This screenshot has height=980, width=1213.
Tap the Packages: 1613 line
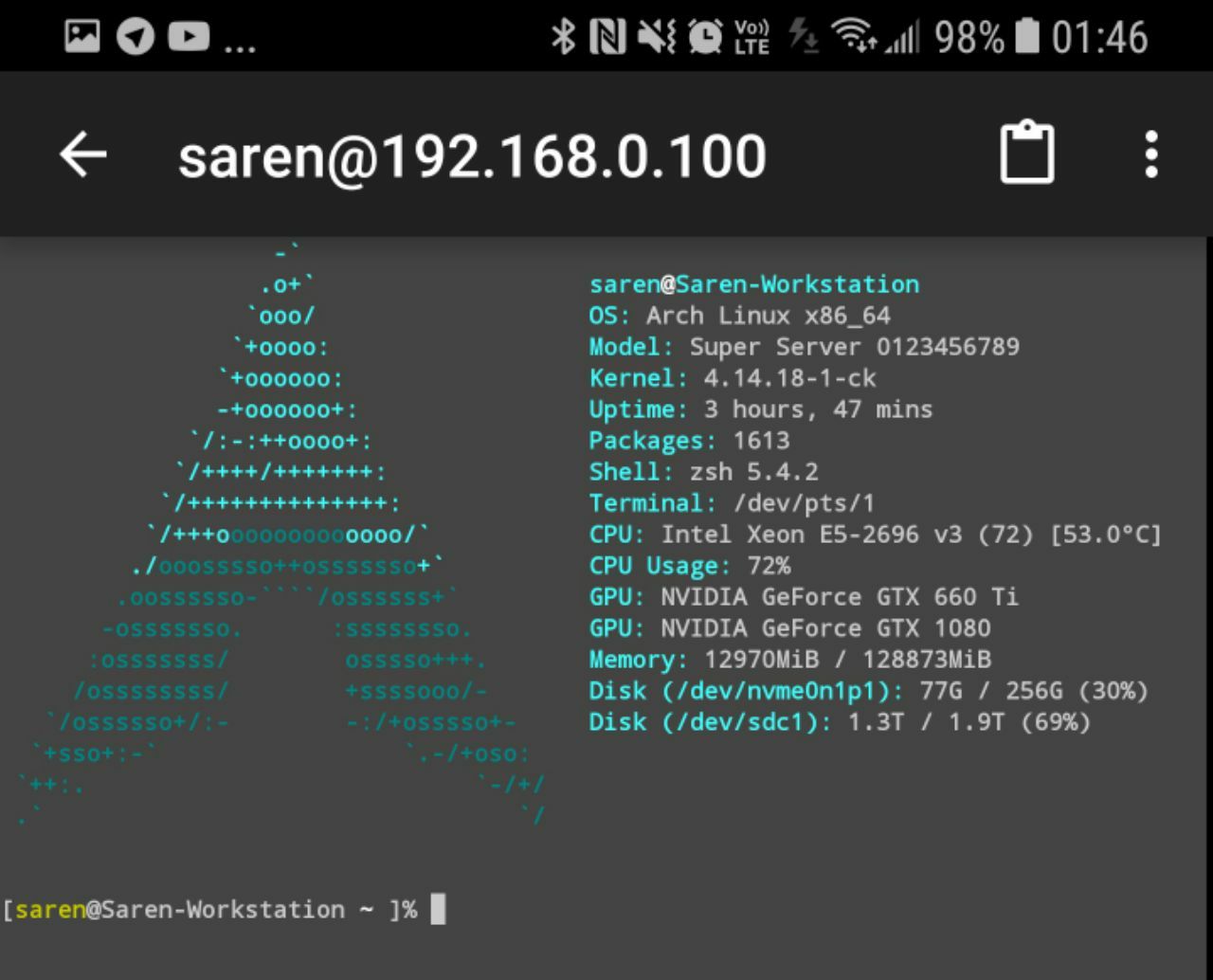point(689,441)
